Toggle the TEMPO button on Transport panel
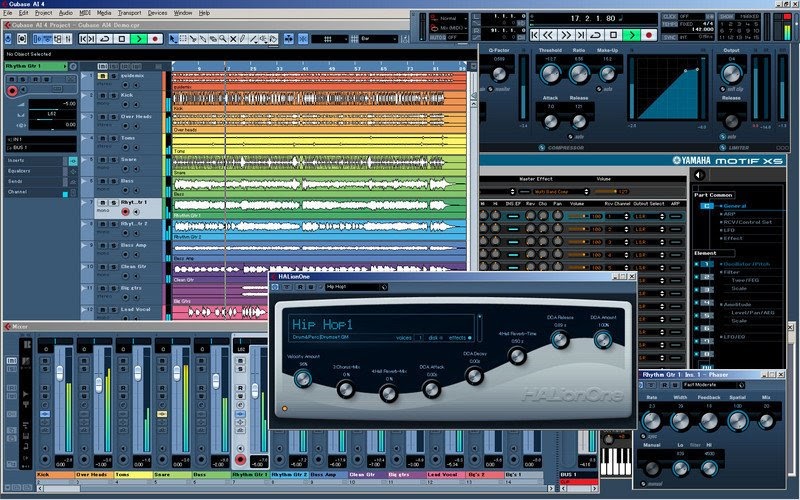The width and height of the screenshot is (800, 500). 670,24
